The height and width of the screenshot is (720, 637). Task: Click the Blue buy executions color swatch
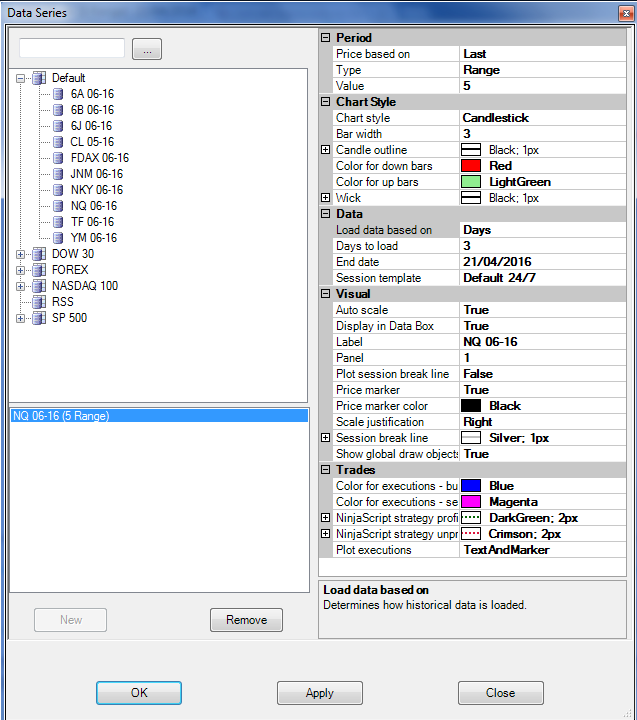point(471,486)
